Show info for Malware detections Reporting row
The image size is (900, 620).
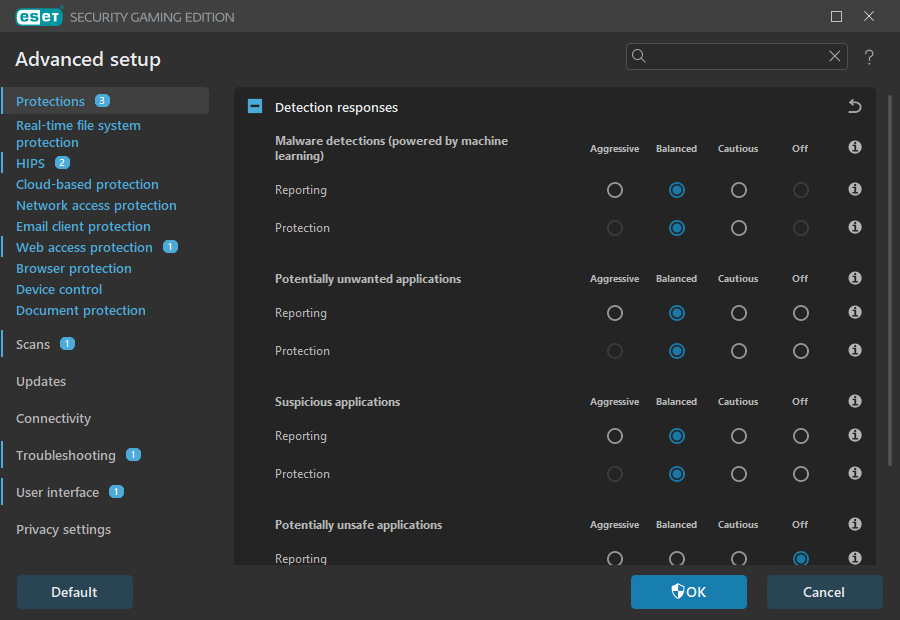pyautogui.click(x=855, y=189)
